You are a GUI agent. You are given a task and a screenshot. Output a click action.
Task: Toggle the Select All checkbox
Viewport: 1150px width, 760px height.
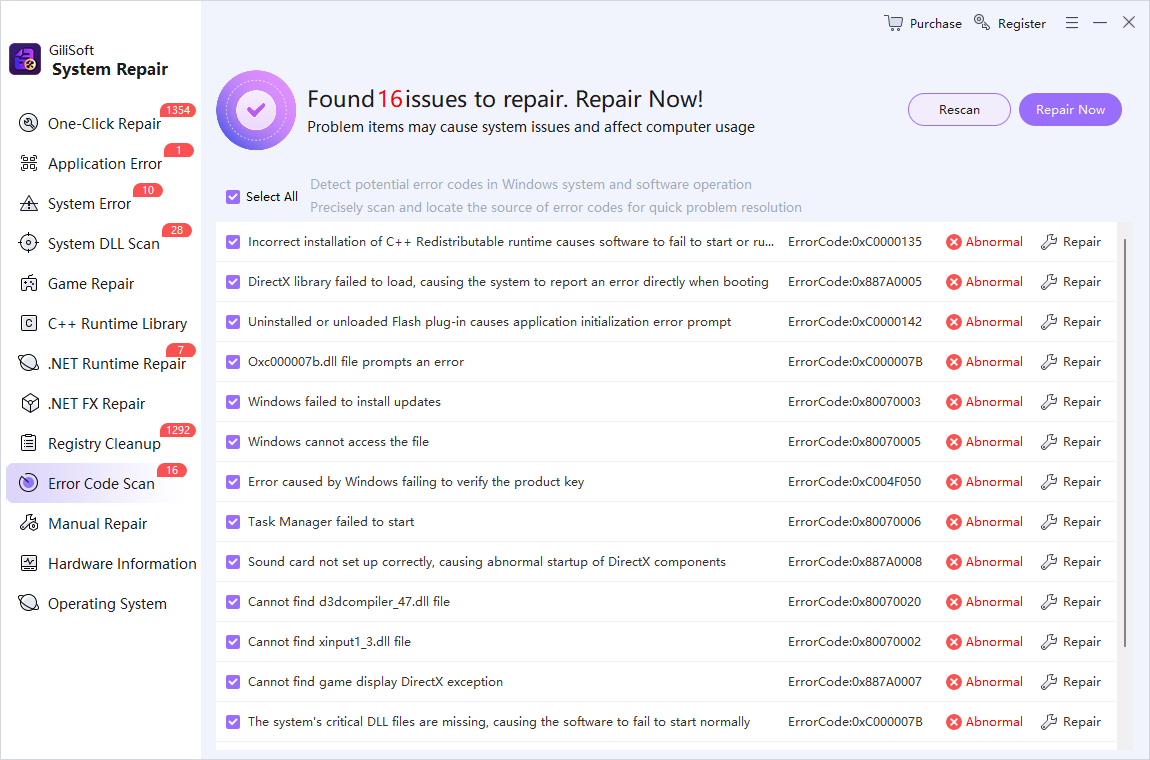click(233, 197)
